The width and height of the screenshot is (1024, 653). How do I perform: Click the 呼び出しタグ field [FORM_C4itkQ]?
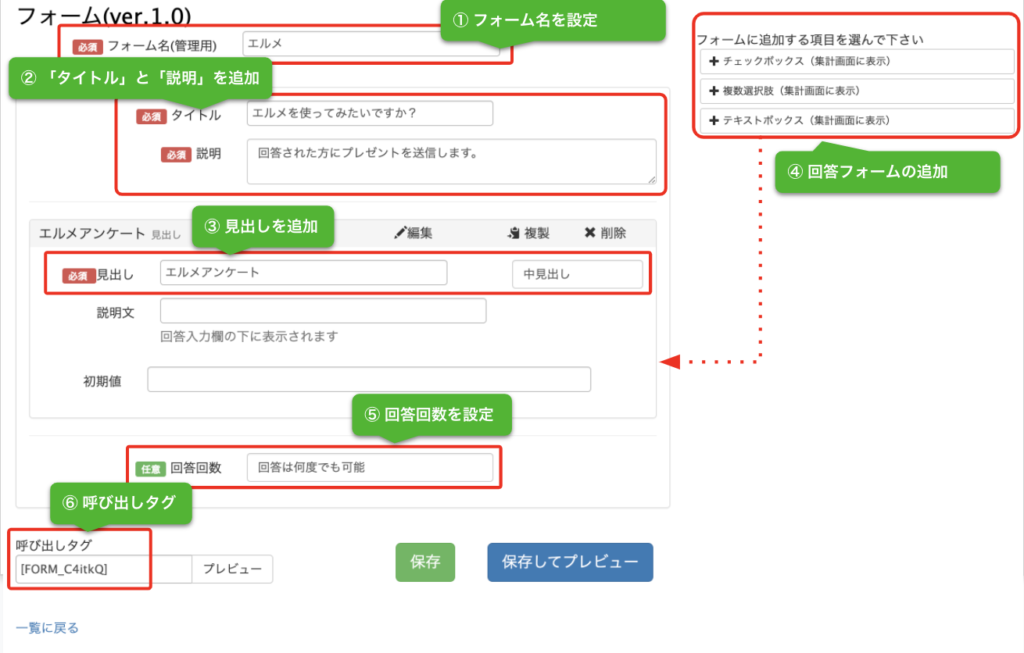[104, 569]
